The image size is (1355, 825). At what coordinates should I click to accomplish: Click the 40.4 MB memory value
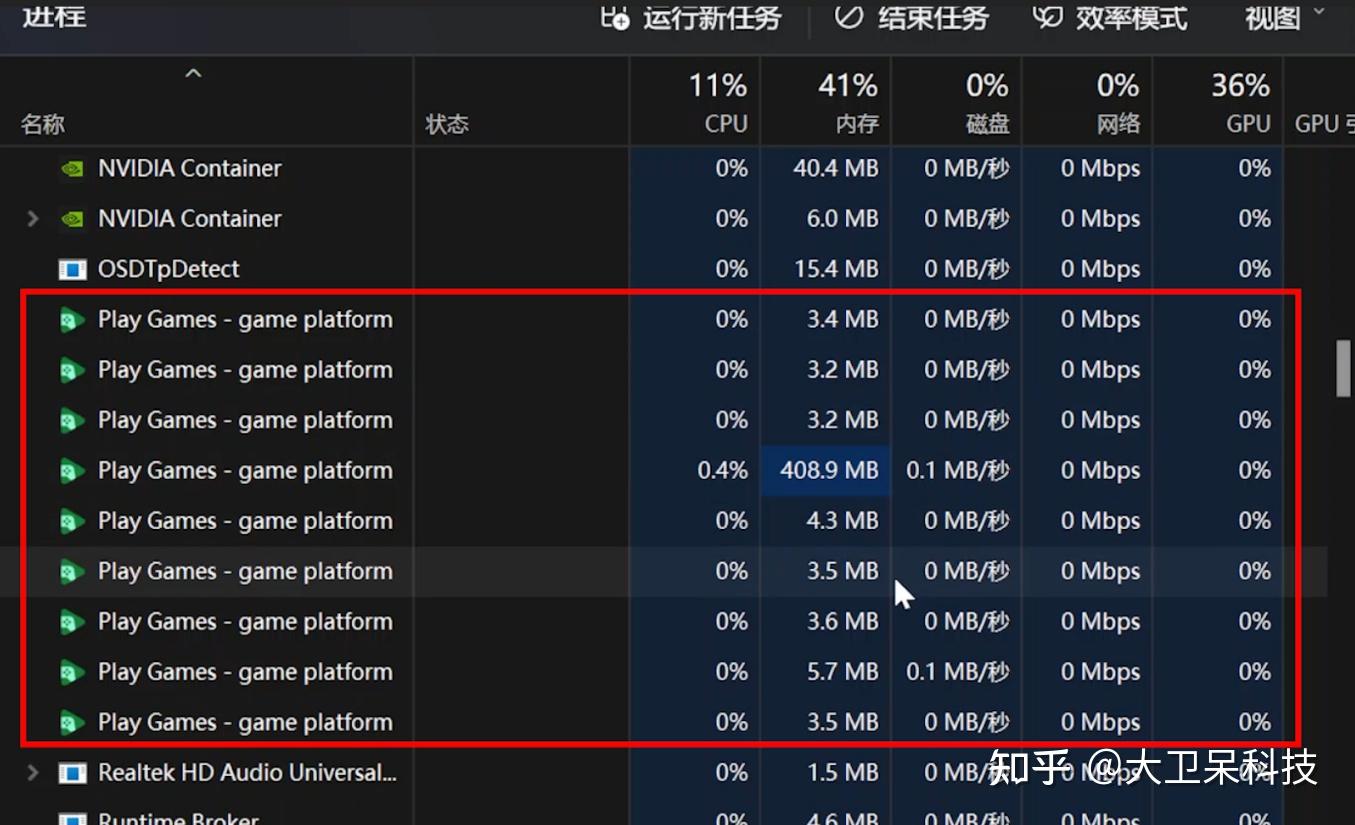pyautogui.click(x=836, y=168)
